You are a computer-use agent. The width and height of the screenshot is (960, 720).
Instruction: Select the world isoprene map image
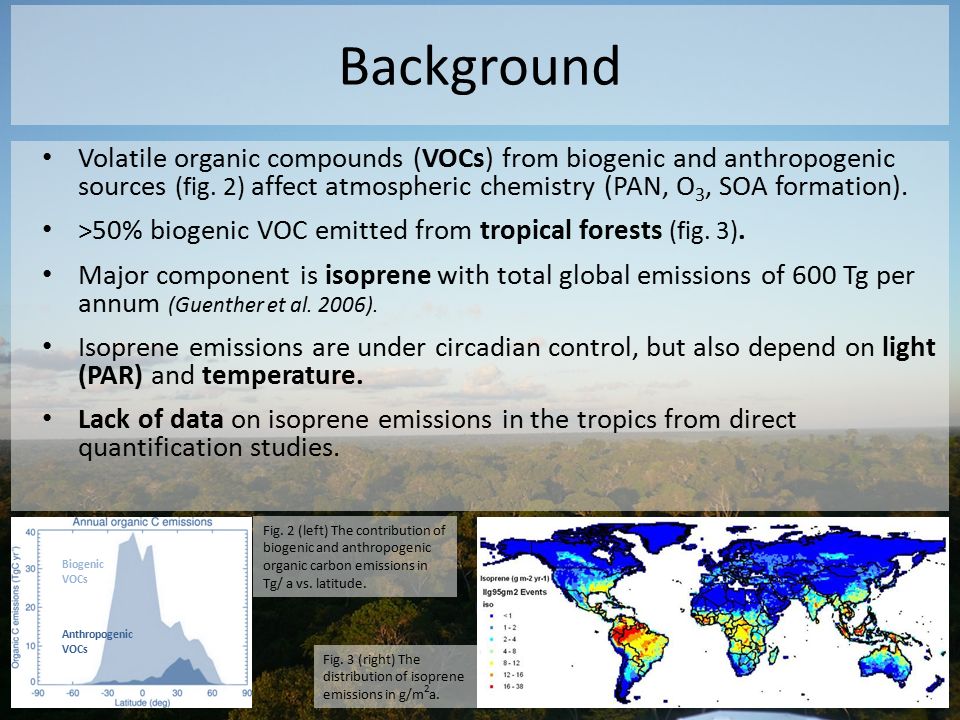(x=713, y=612)
